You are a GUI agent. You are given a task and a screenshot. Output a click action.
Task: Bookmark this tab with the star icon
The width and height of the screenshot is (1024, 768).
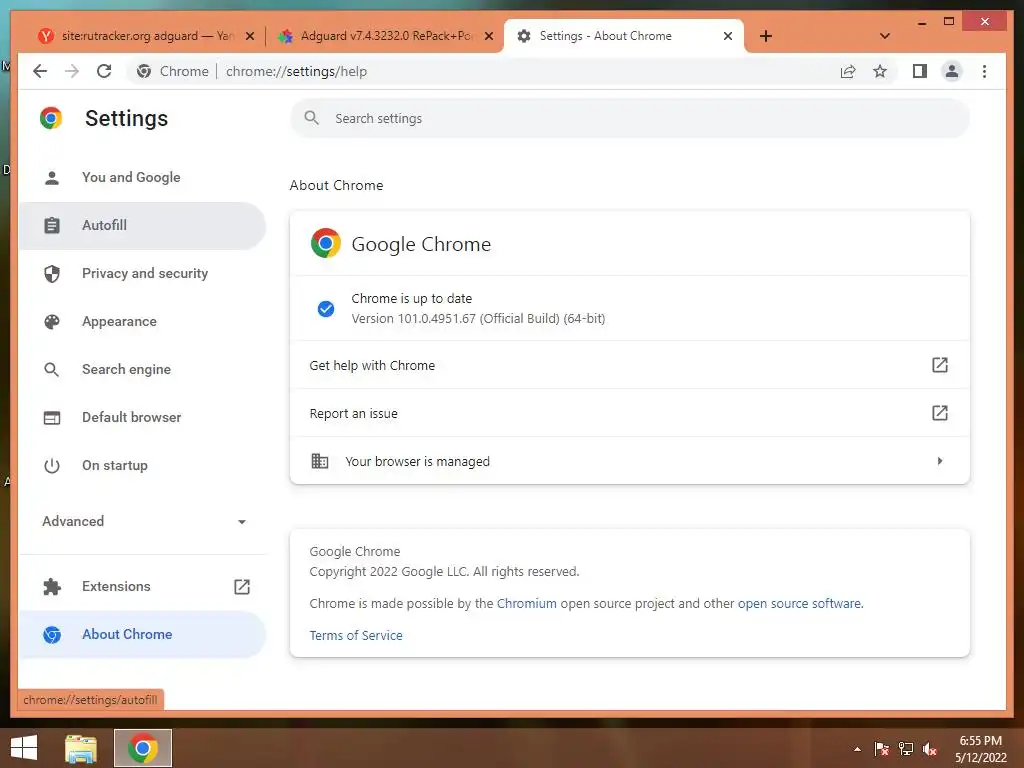880,71
